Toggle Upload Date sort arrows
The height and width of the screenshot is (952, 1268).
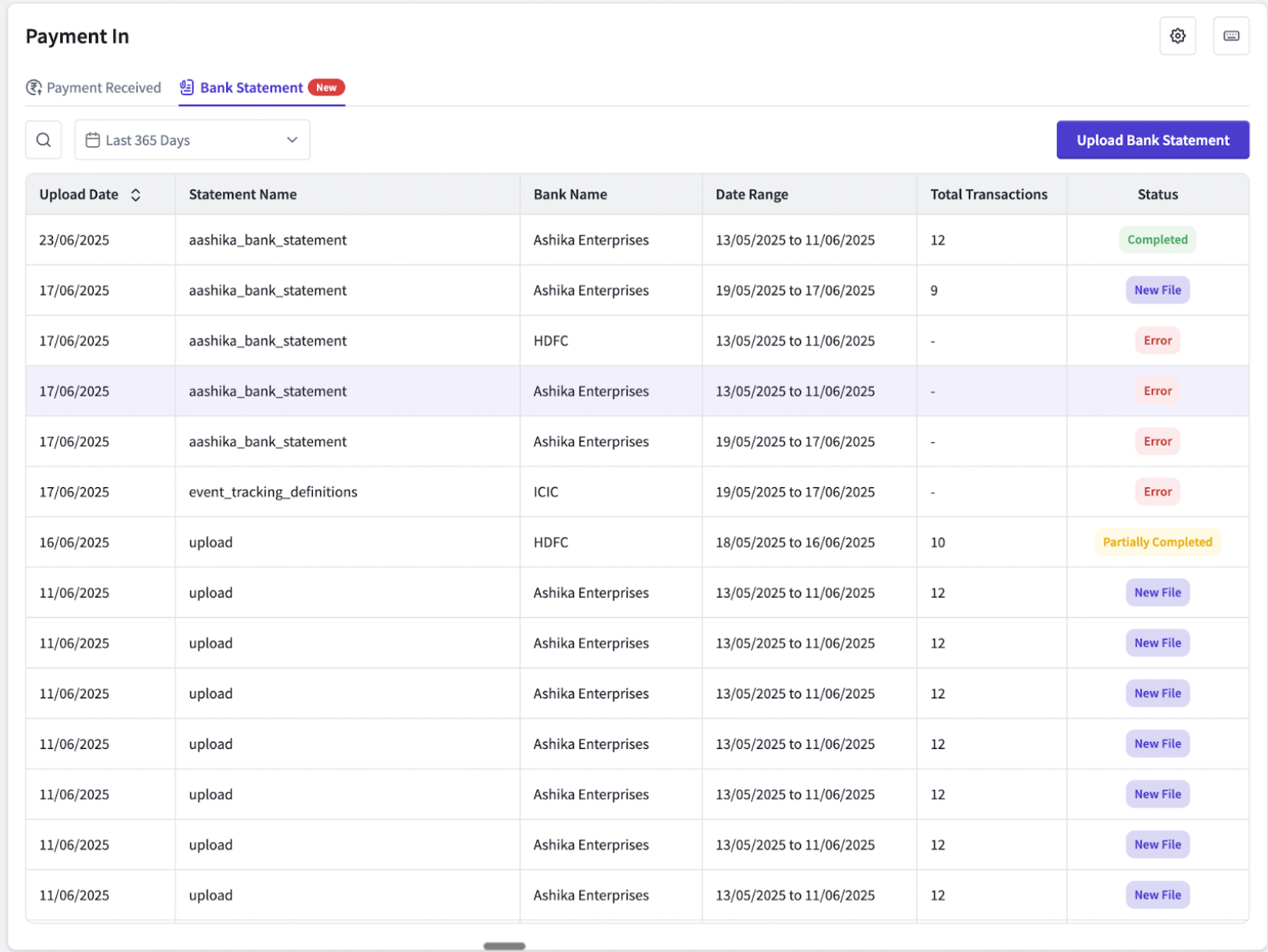(136, 195)
